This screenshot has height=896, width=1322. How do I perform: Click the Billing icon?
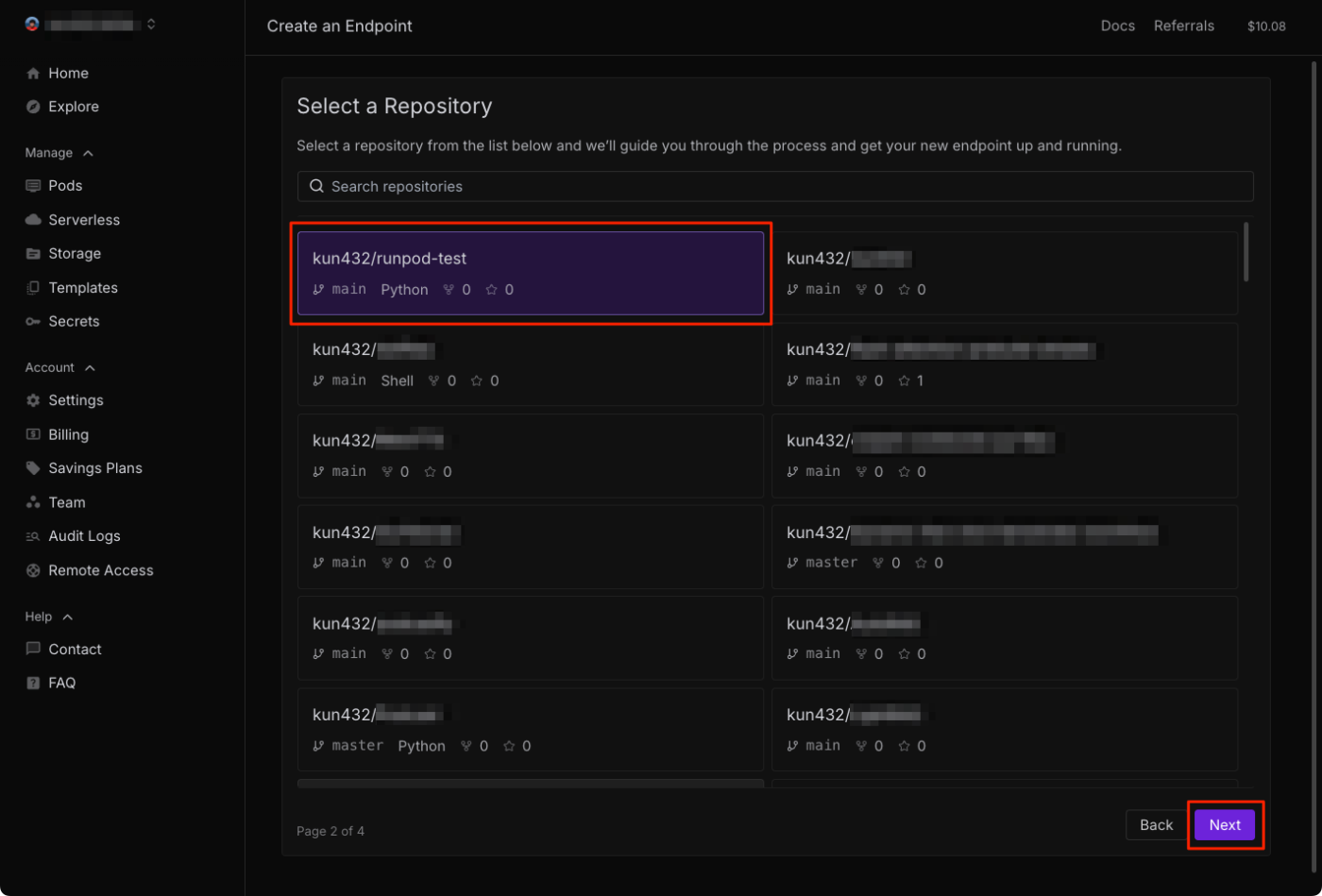(x=33, y=435)
